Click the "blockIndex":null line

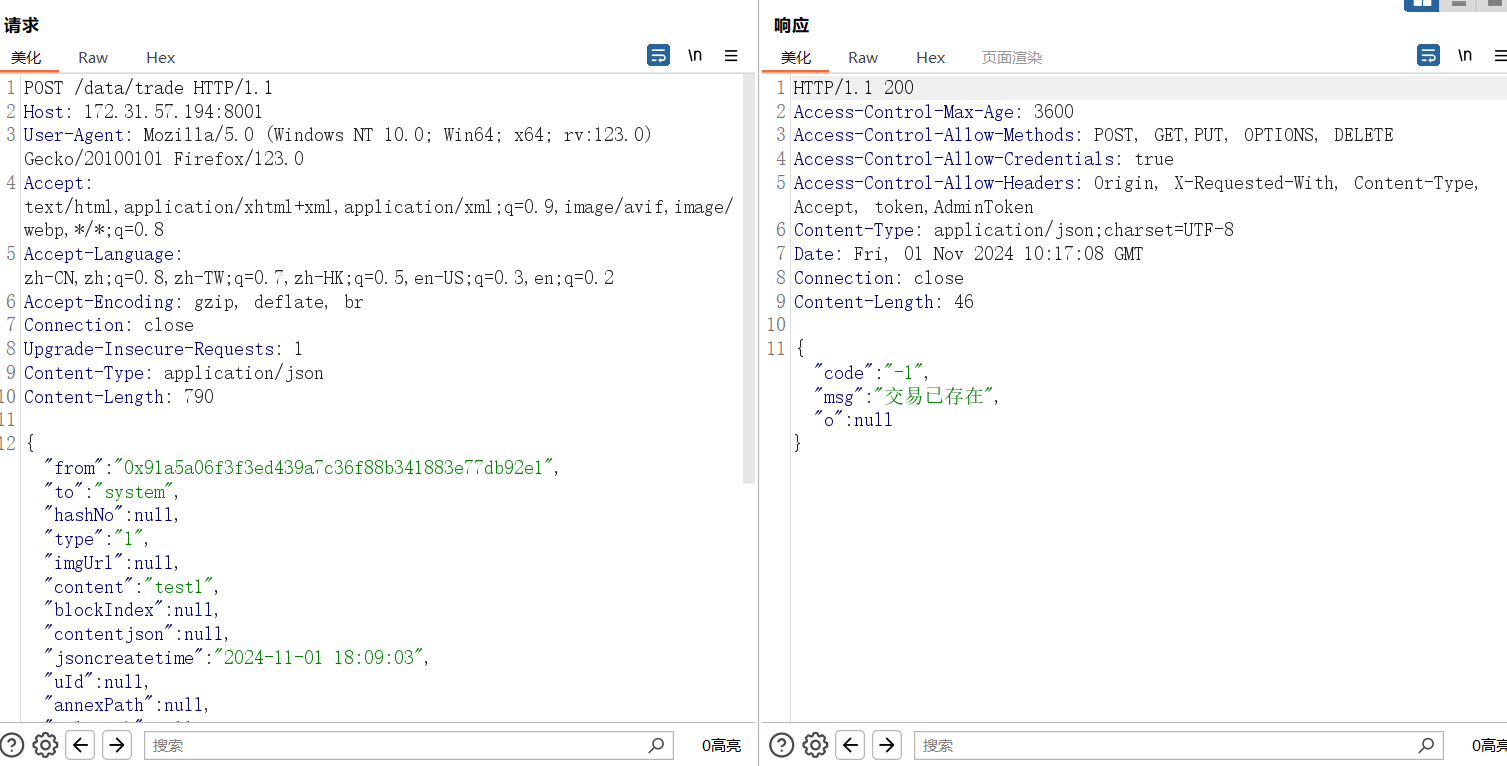click(131, 610)
